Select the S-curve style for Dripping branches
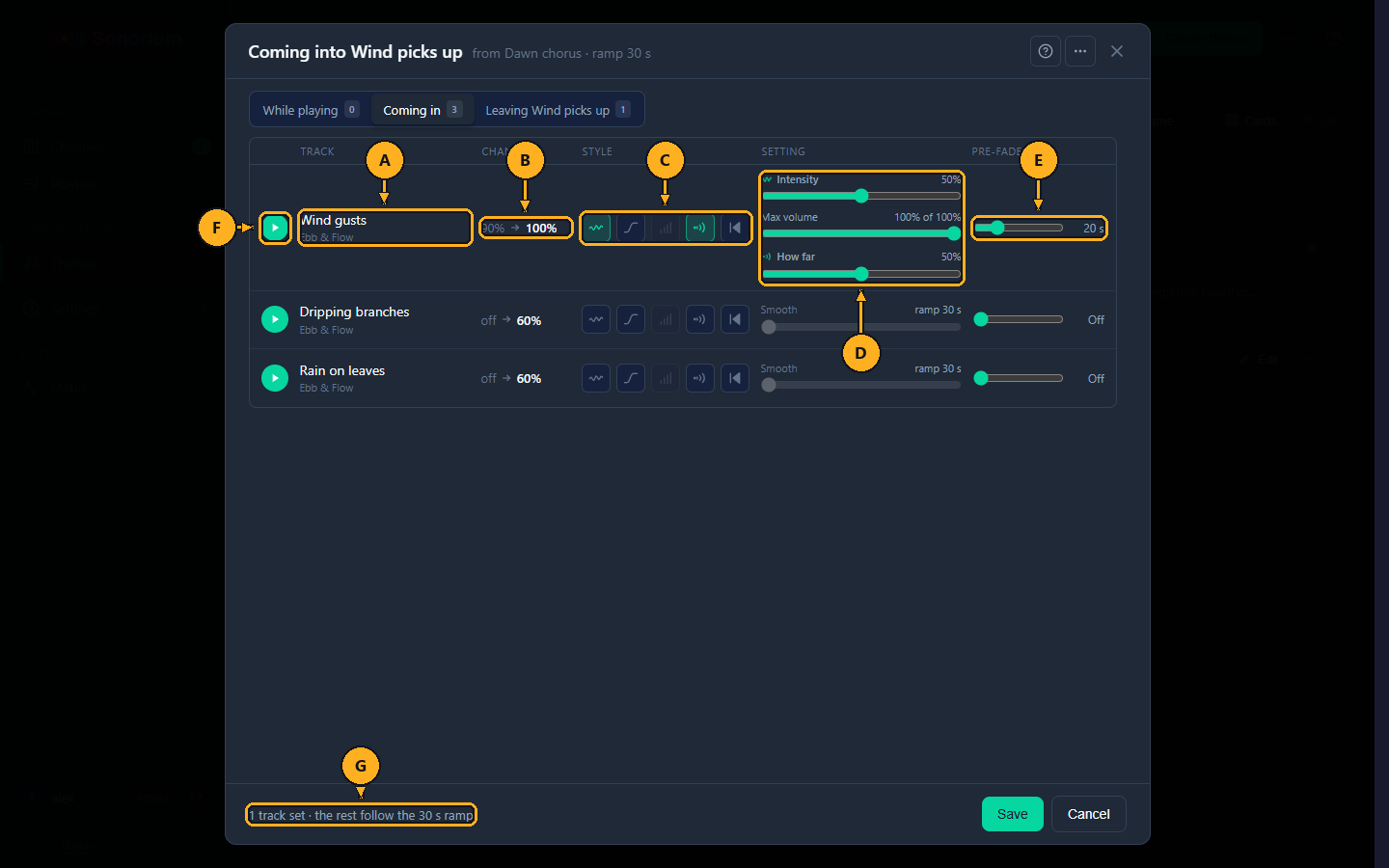This screenshot has height=868, width=1389. [631, 319]
